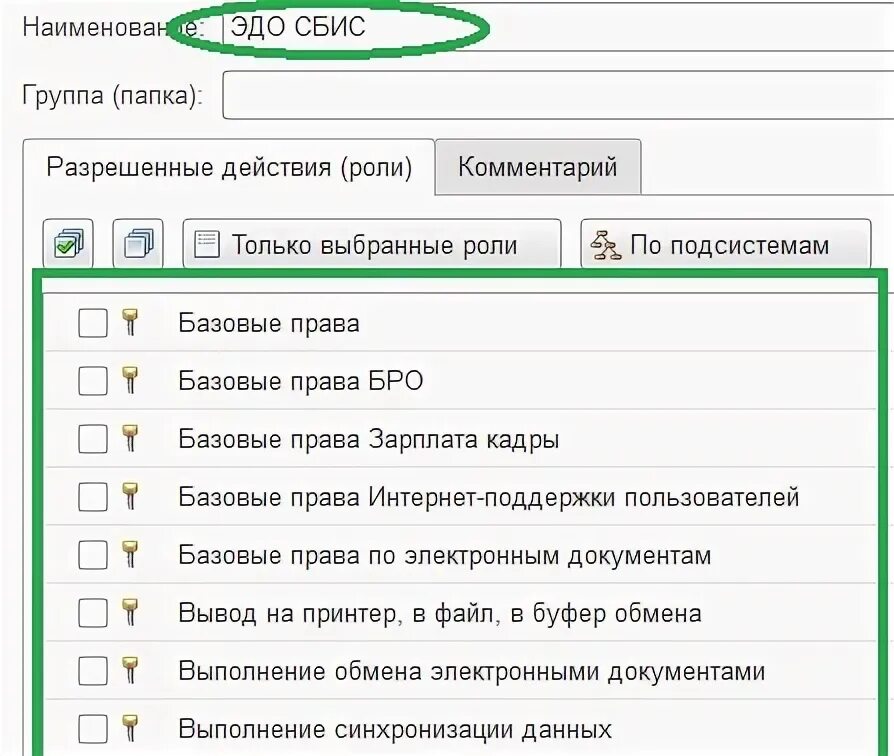Click key icon beside электронным документам row
Image resolution: width=894 pixels, height=756 pixels.
[131, 554]
